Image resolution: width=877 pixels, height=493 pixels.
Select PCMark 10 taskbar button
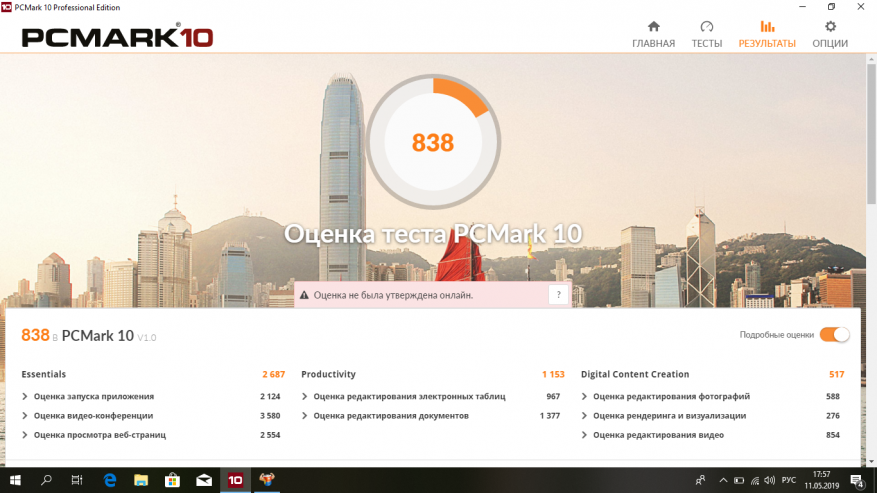(235, 480)
